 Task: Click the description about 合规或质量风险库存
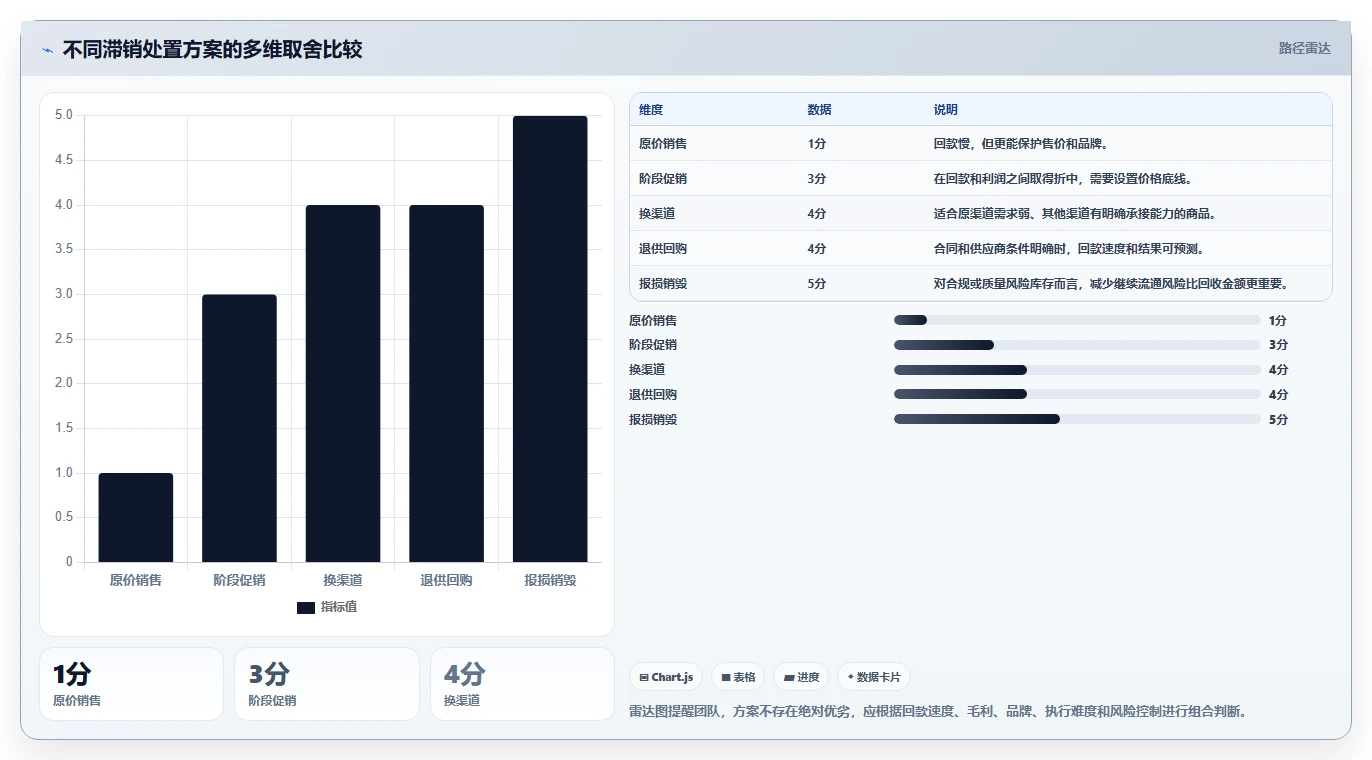pyautogui.click(x=1111, y=284)
